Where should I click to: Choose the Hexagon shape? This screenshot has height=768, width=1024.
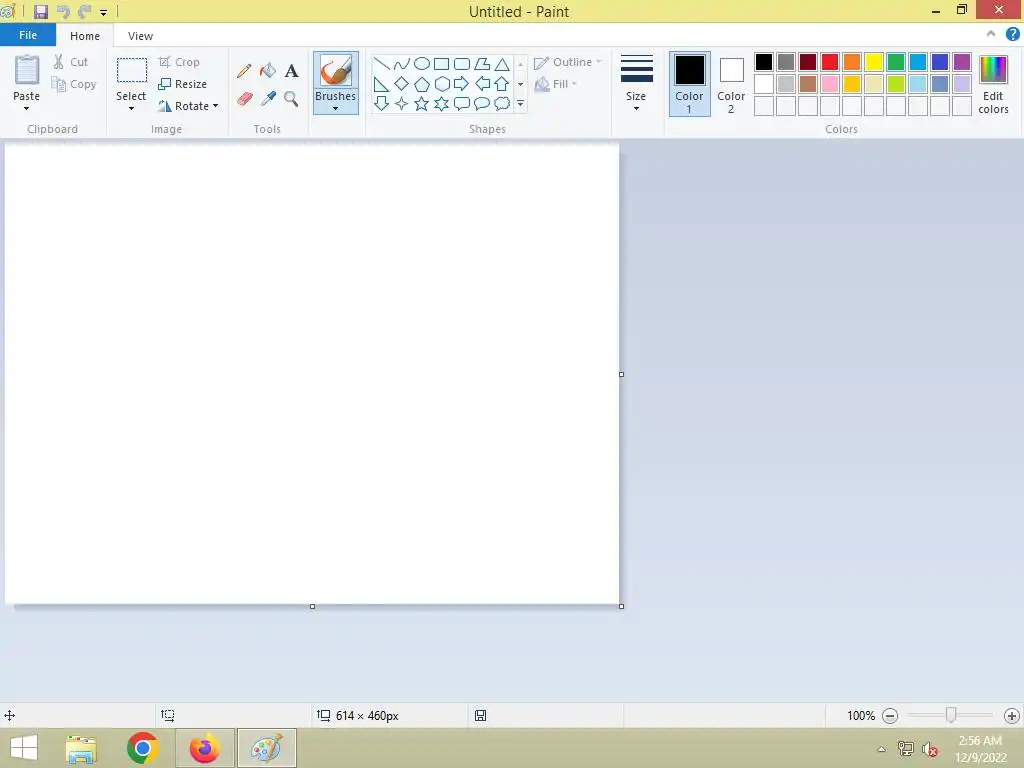tap(441, 84)
